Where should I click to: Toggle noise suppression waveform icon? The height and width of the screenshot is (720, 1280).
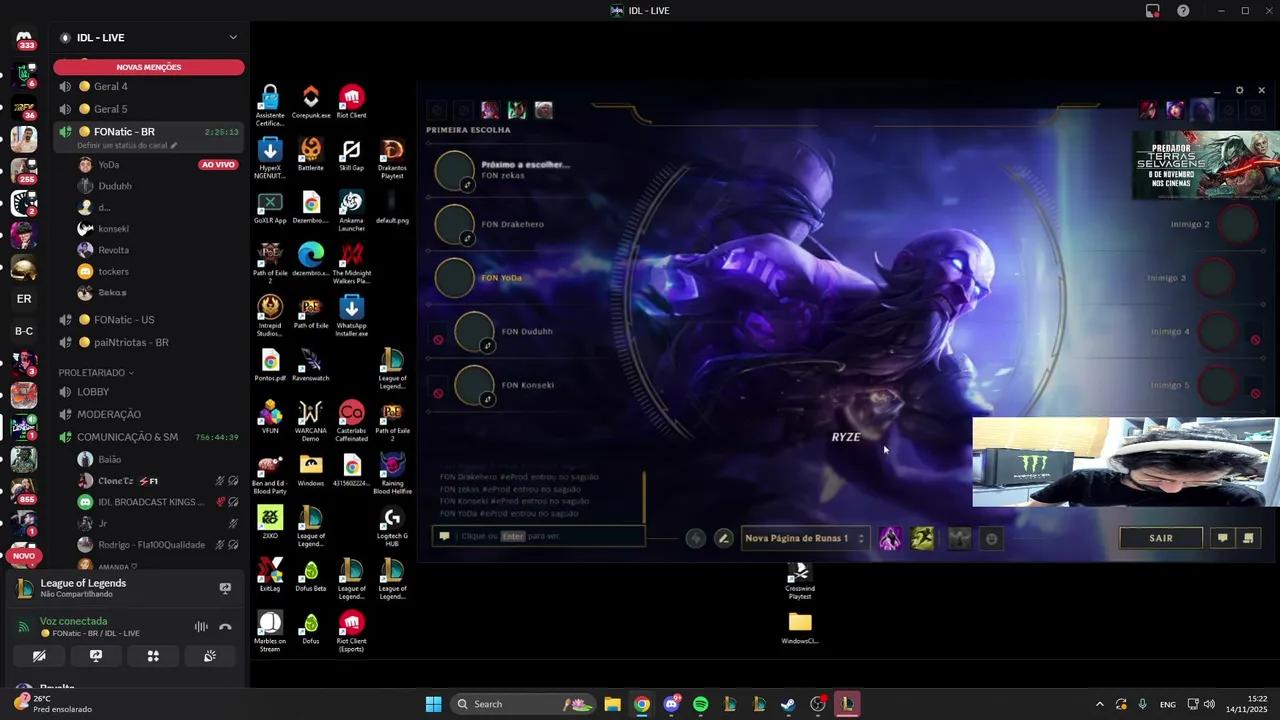pos(201,627)
